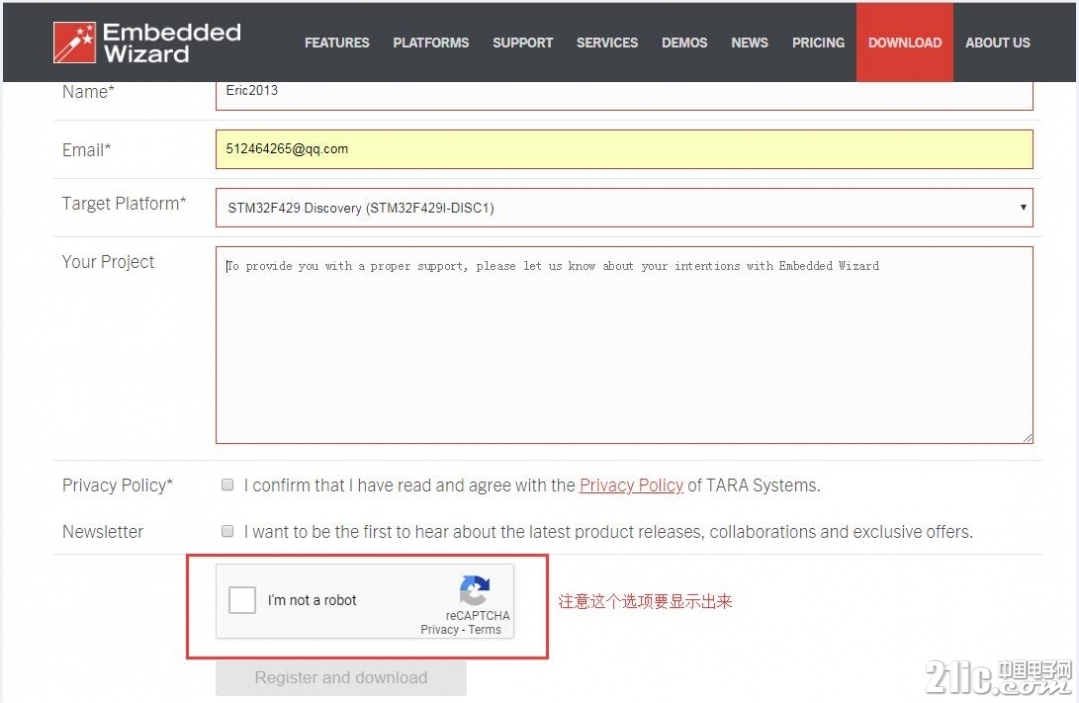This screenshot has height=703, width=1079.
Task: Check the I'm not a robot box
Action: tap(242, 600)
